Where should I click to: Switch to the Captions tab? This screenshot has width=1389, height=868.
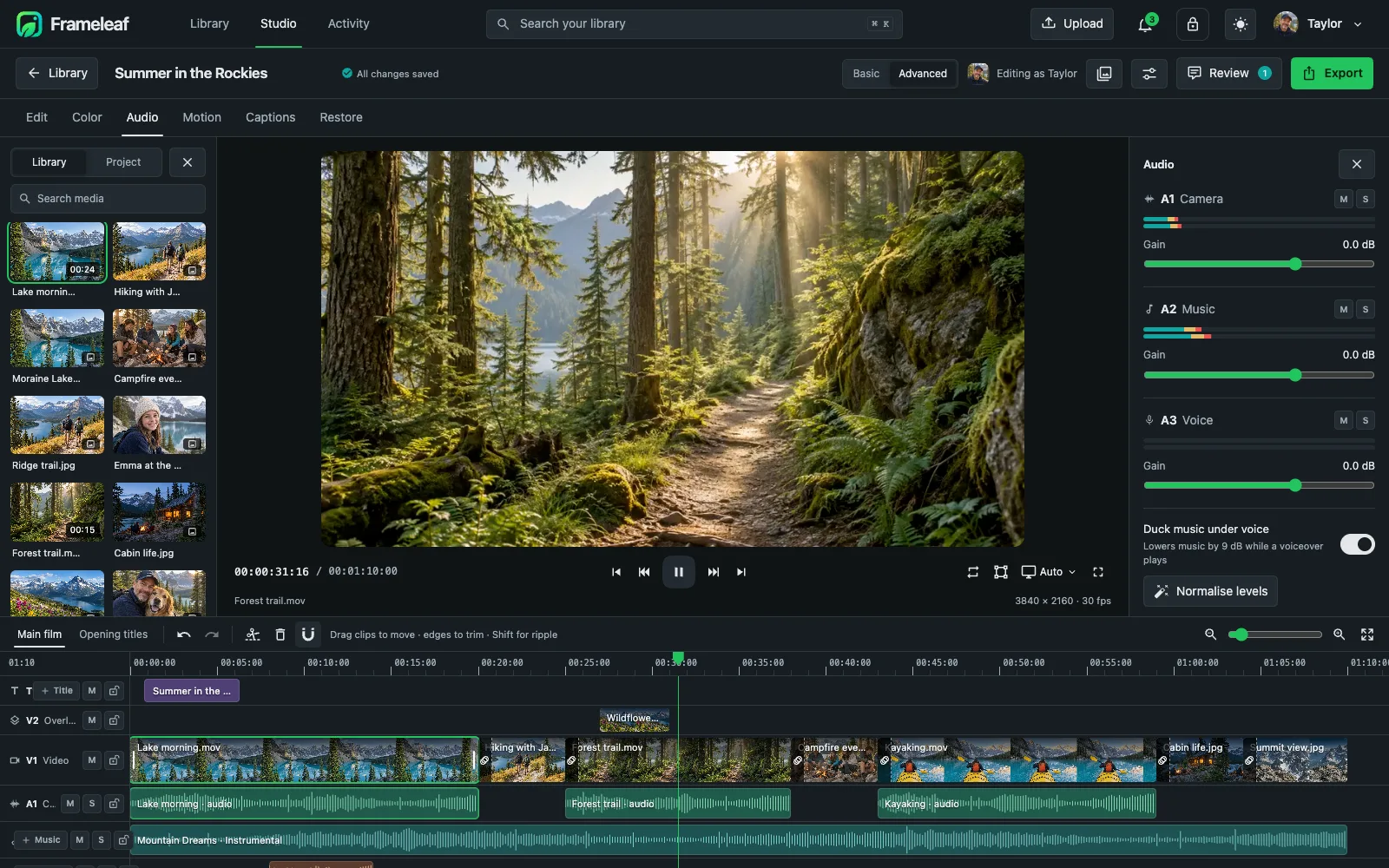click(x=271, y=117)
